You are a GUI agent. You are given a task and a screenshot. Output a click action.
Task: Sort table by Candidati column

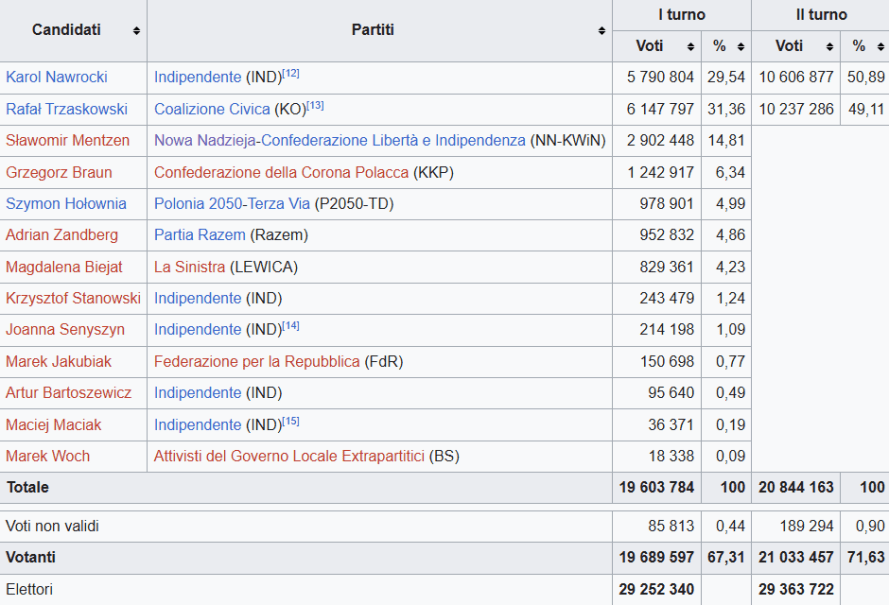[x=136, y=31]
